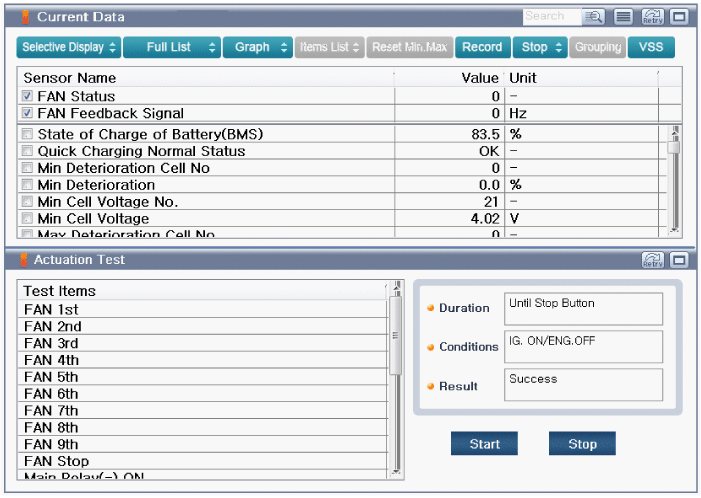Maximize the Actuation Test panel

tap(679, 260)
